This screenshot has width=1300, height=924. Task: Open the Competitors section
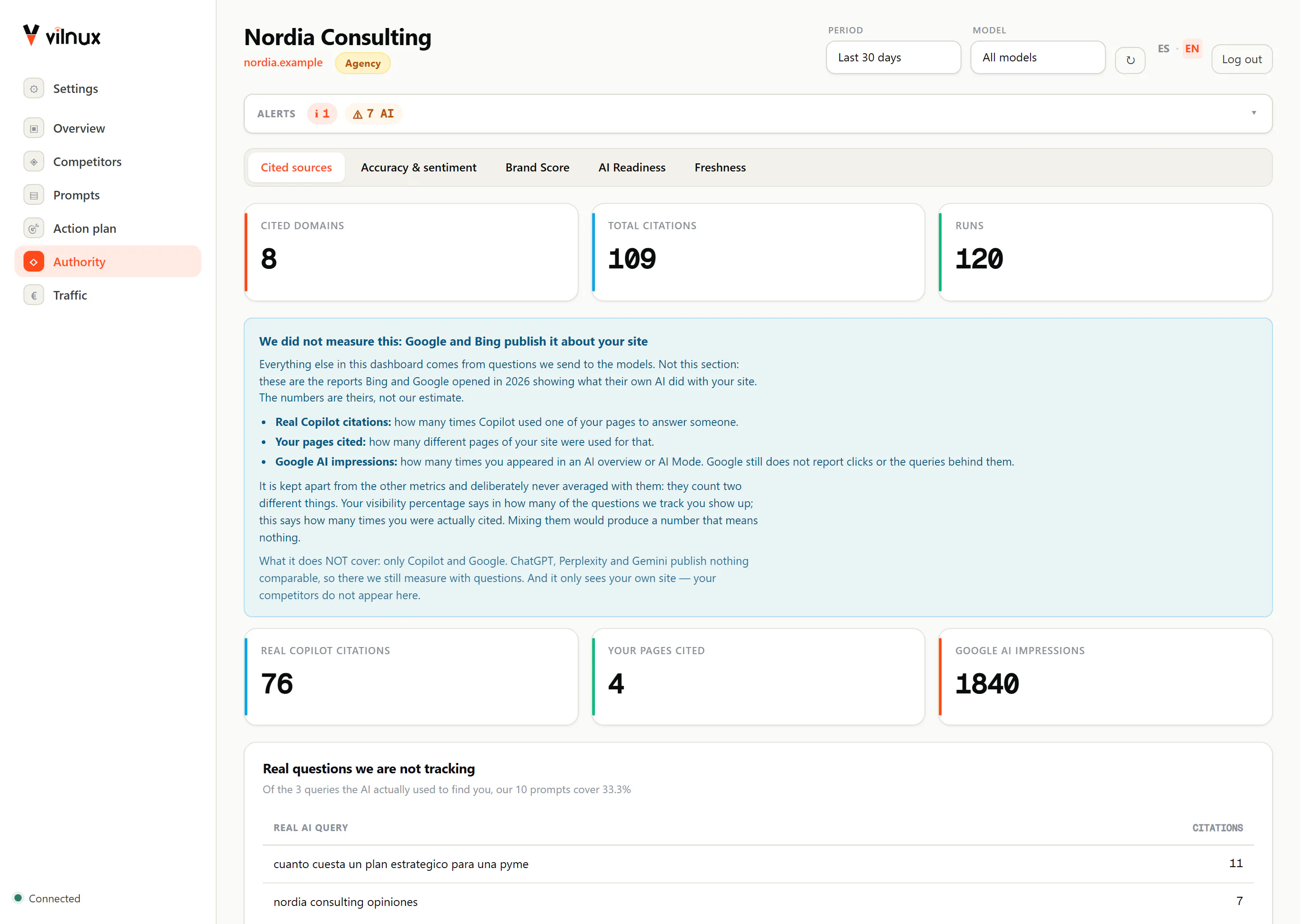pyautogui.click(x=108, y=162)
